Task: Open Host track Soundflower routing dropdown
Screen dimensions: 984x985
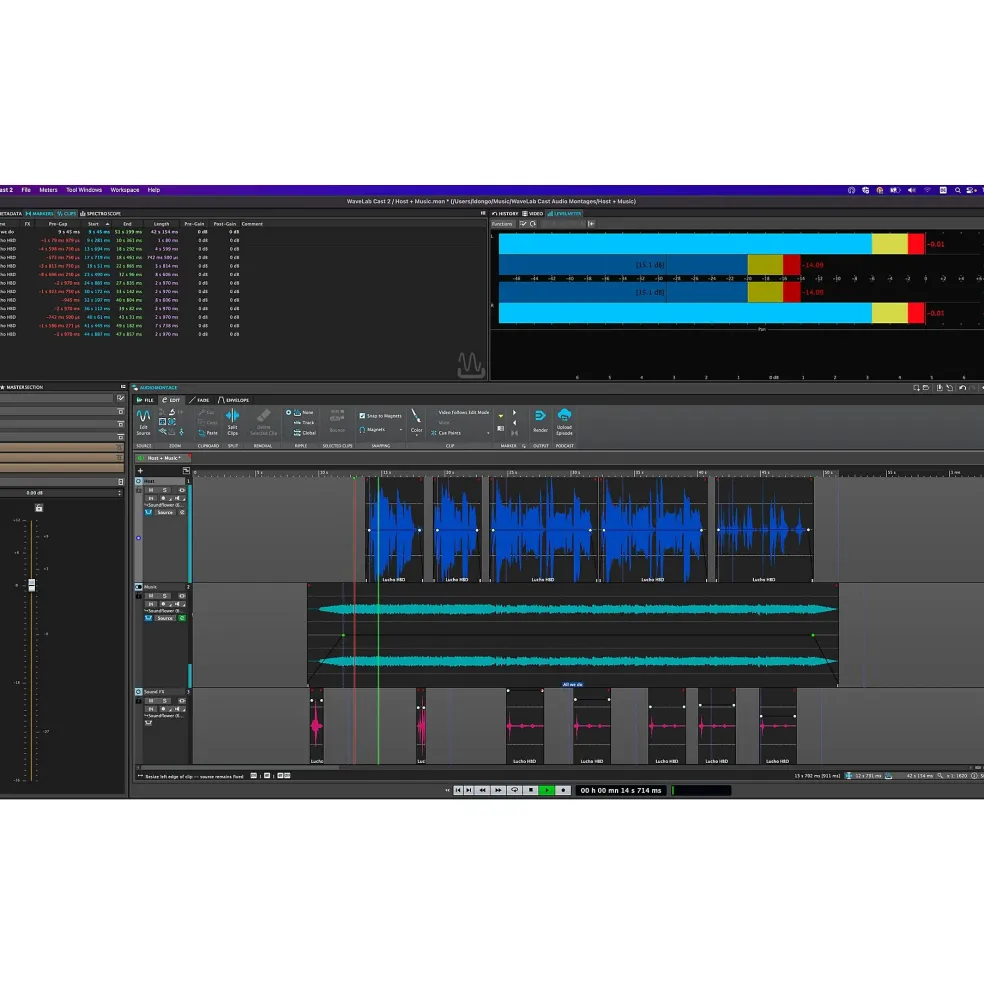Action: (x=165, y=505)
